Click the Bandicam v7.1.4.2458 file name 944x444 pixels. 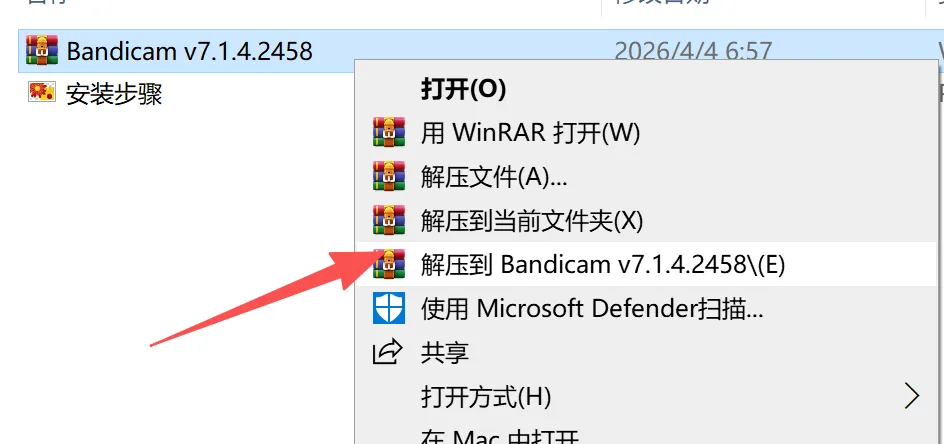[x=189, y=51]
